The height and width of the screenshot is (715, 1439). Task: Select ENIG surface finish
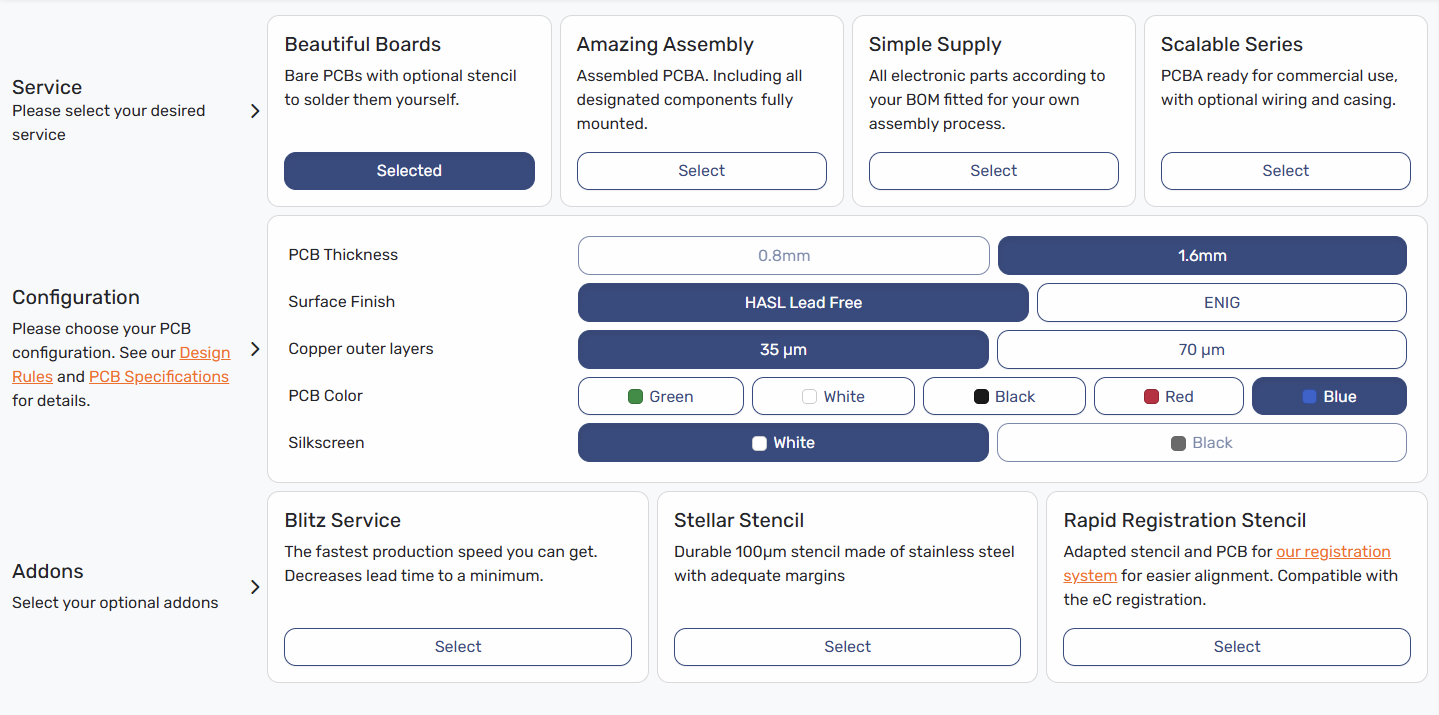(1221, 303)
